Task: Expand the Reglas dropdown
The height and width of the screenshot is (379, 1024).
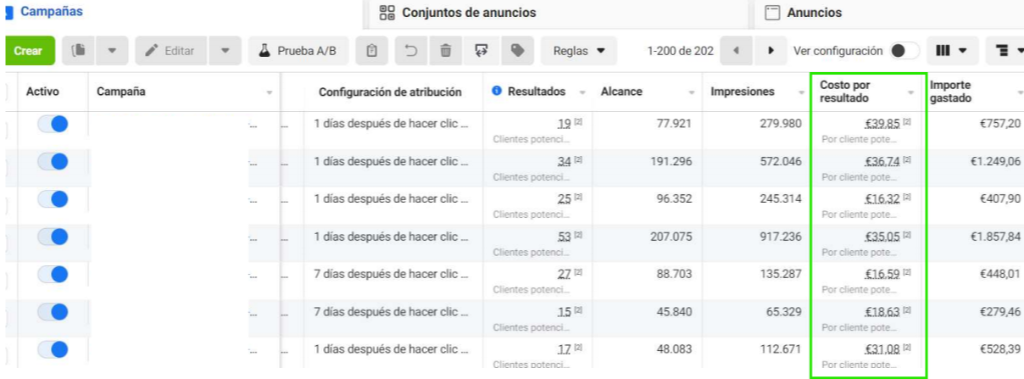Action: pyautogui.click(x=579, y=50)
